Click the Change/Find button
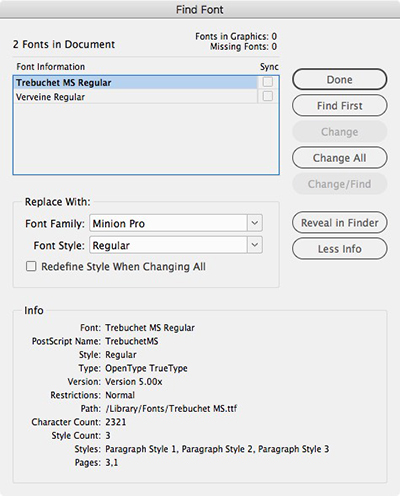 coord(339,184)
